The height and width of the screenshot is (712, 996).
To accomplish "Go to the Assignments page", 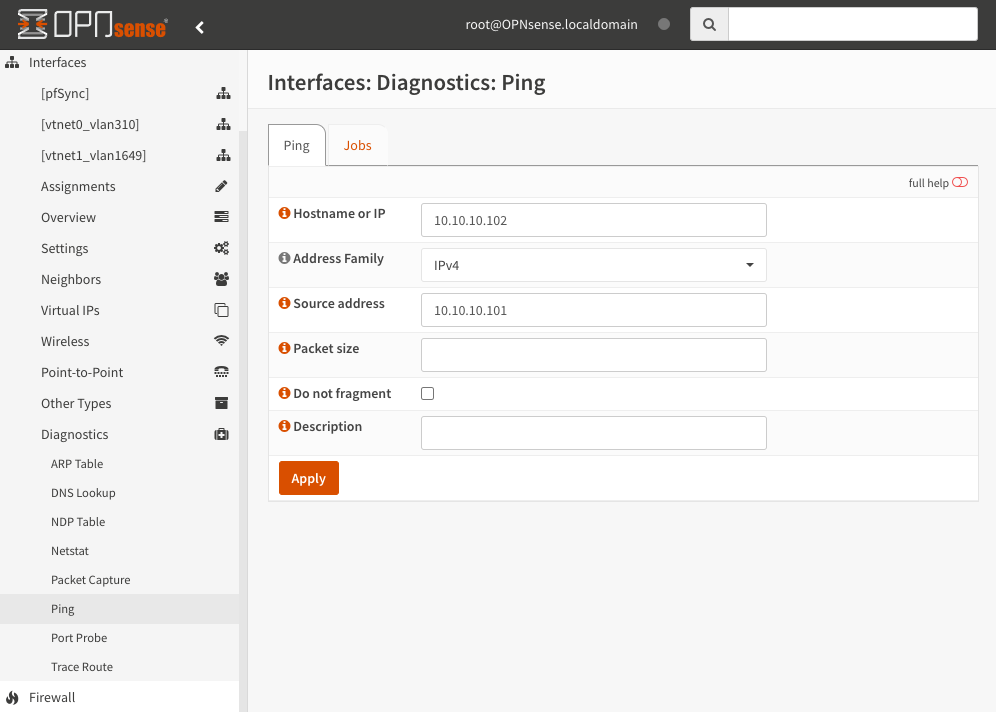I will pos(78,186).
